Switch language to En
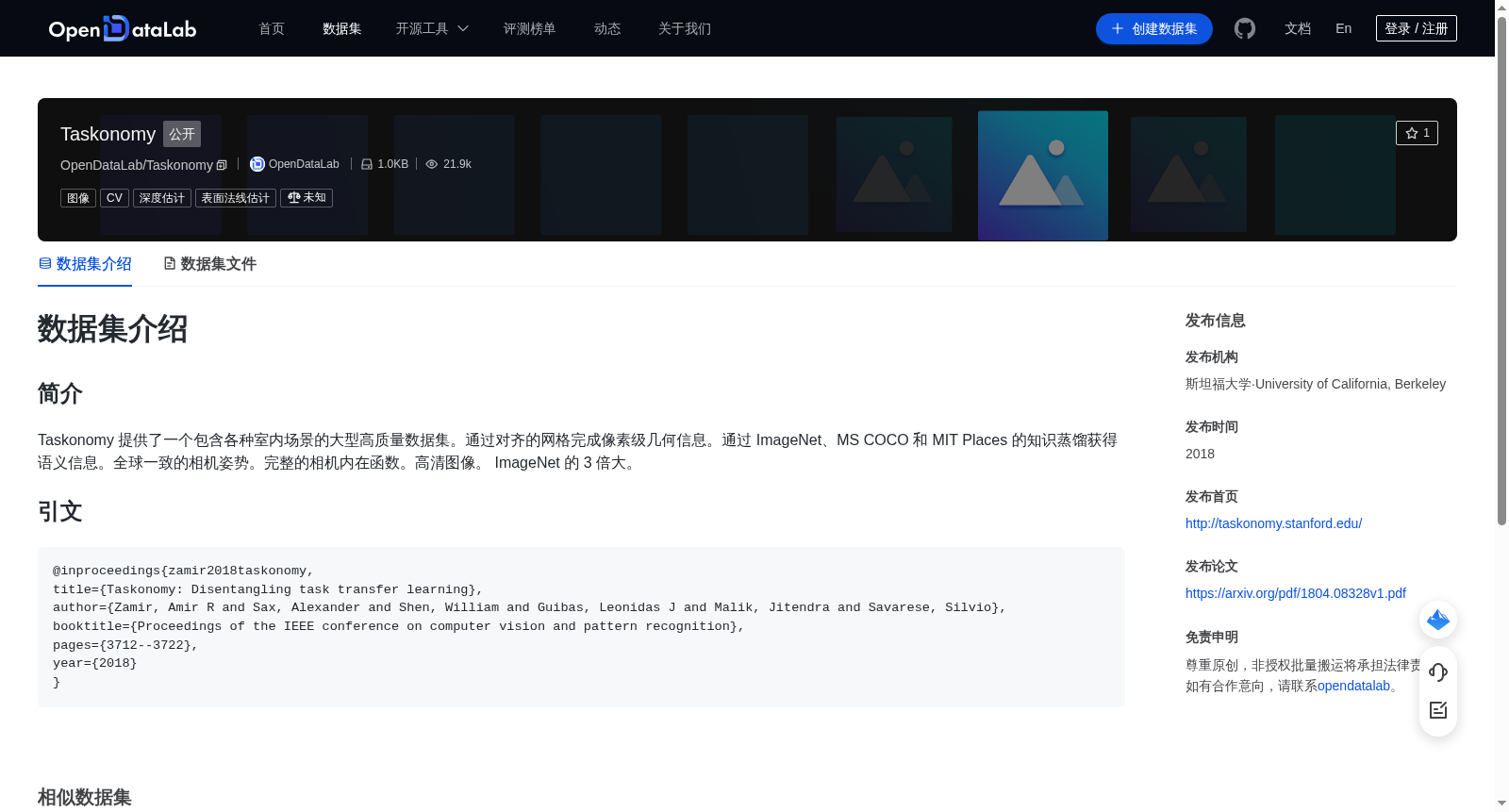Screen dimensions: 1509x812 (1344, 28)
